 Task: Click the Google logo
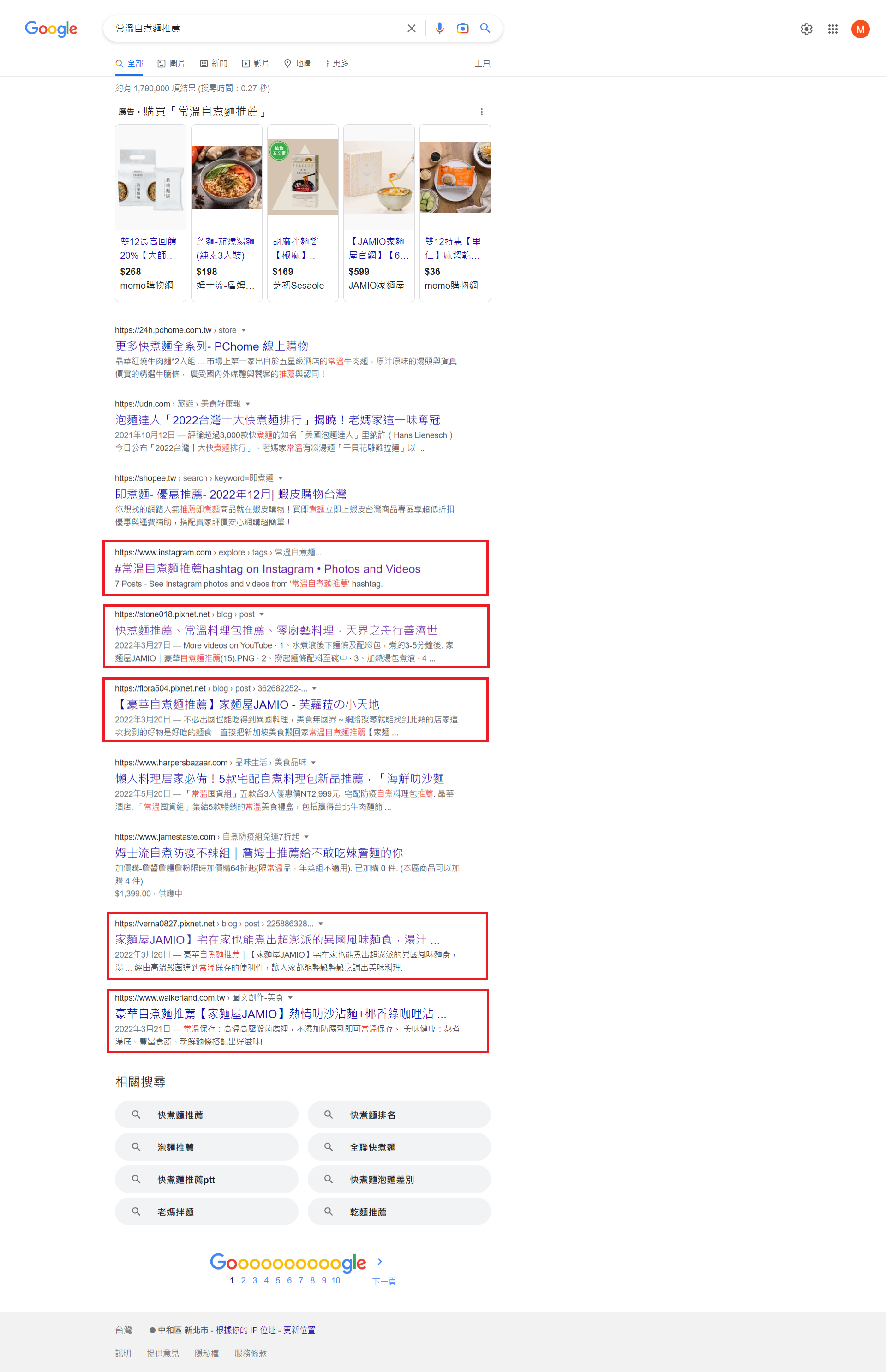pos(51,29)
